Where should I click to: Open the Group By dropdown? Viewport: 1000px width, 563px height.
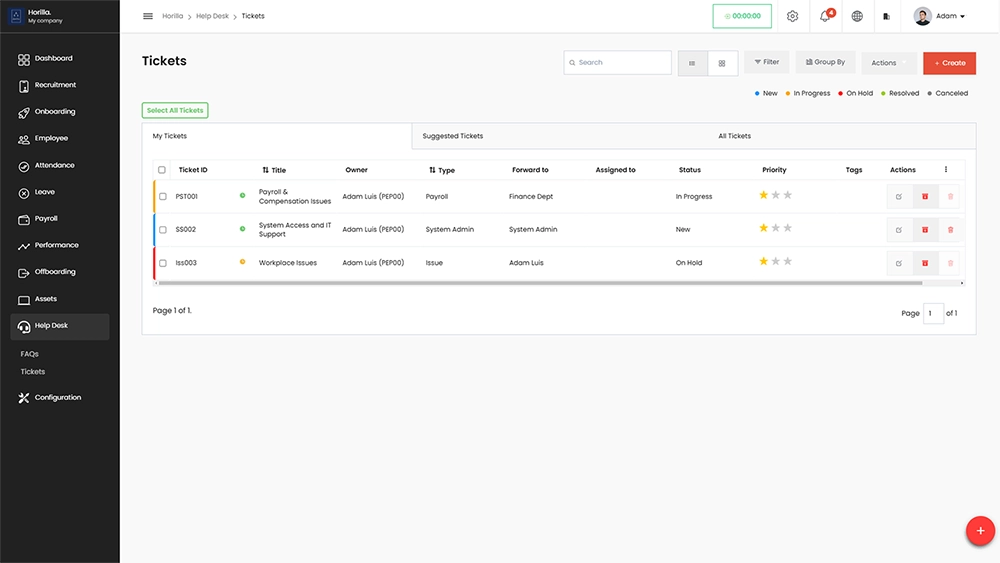[x=825, y=62]
